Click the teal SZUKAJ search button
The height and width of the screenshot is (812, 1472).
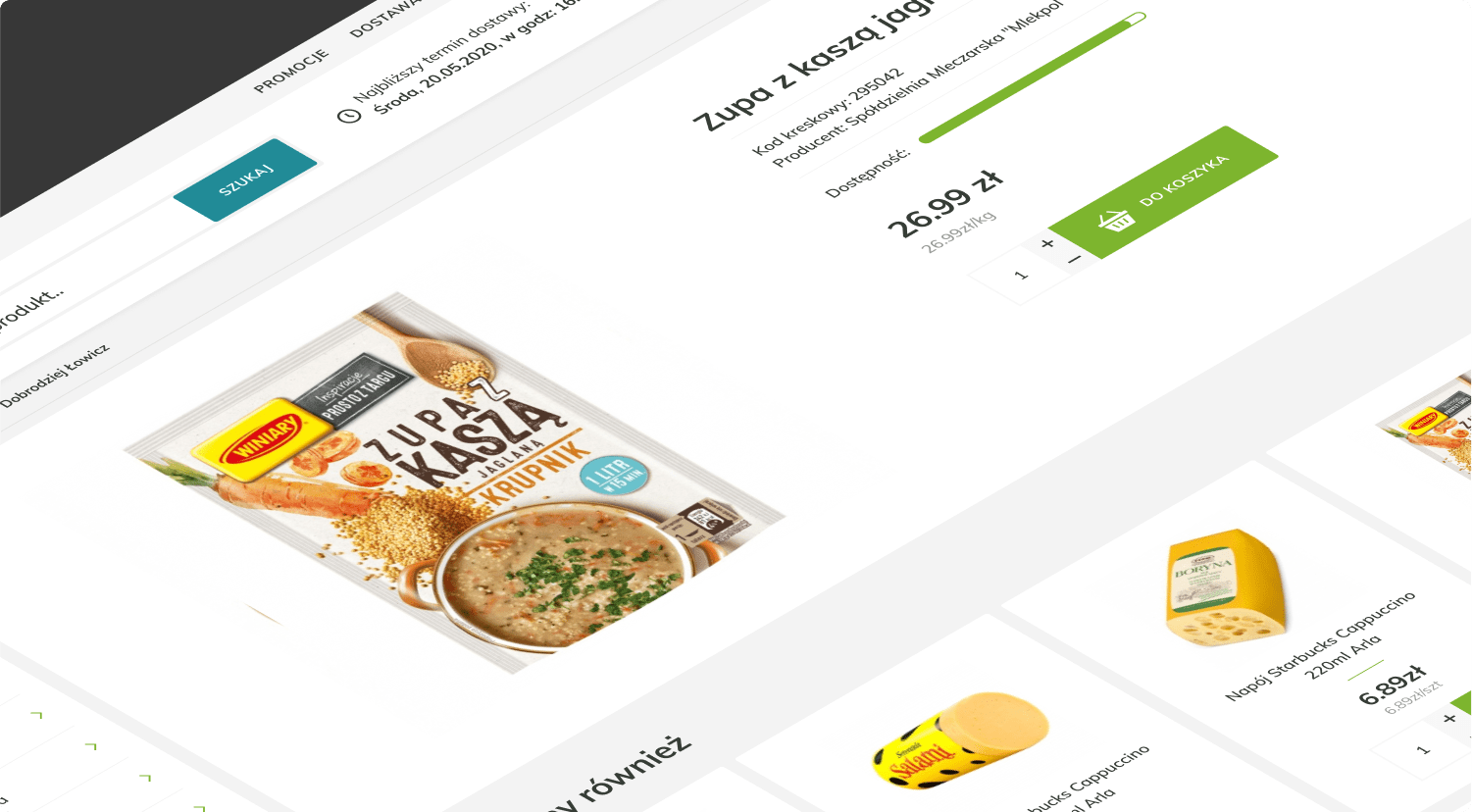click(245, 179)
